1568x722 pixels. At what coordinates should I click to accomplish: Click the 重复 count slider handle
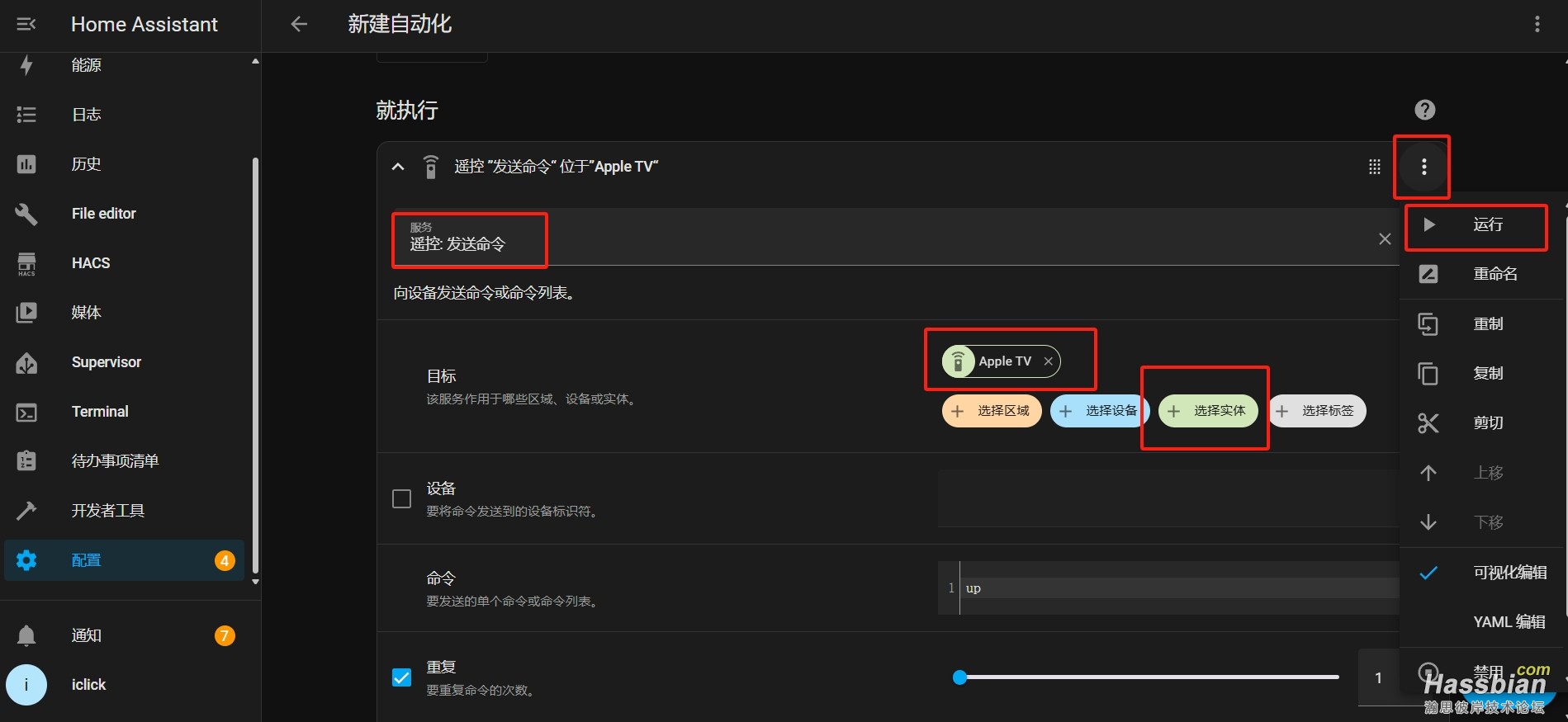[959, 677]
